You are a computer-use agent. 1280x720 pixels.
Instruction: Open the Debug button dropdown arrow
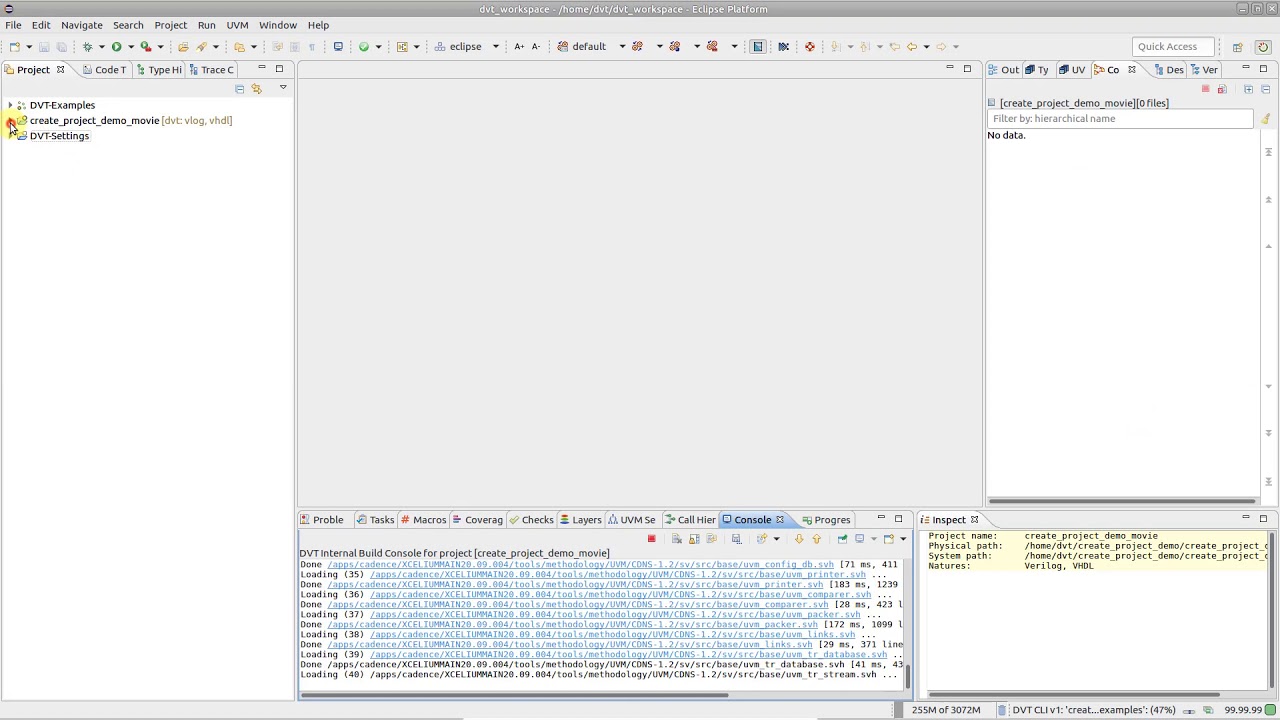pyautogui.click(x=101, y=47)
